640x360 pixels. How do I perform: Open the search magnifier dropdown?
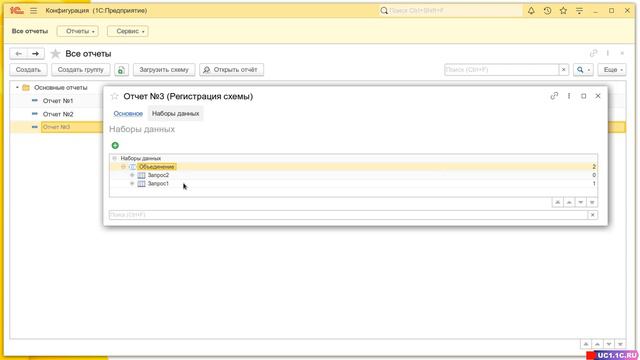(583, 70)
